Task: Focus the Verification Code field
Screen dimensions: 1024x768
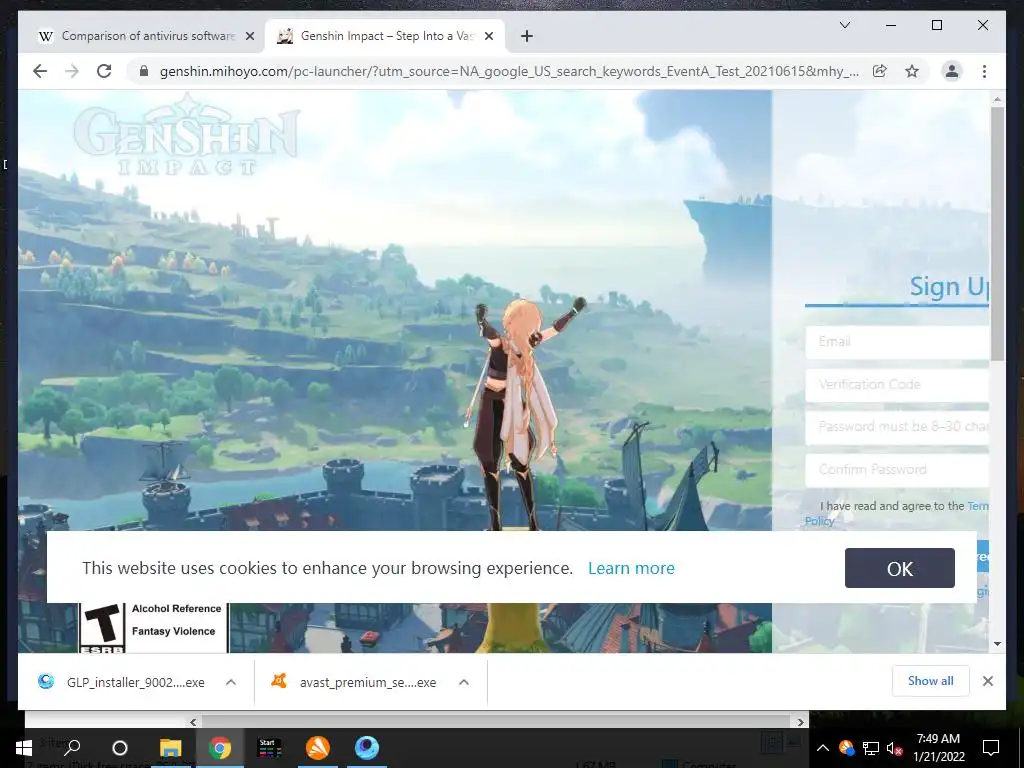Action: tap(897, 385)
